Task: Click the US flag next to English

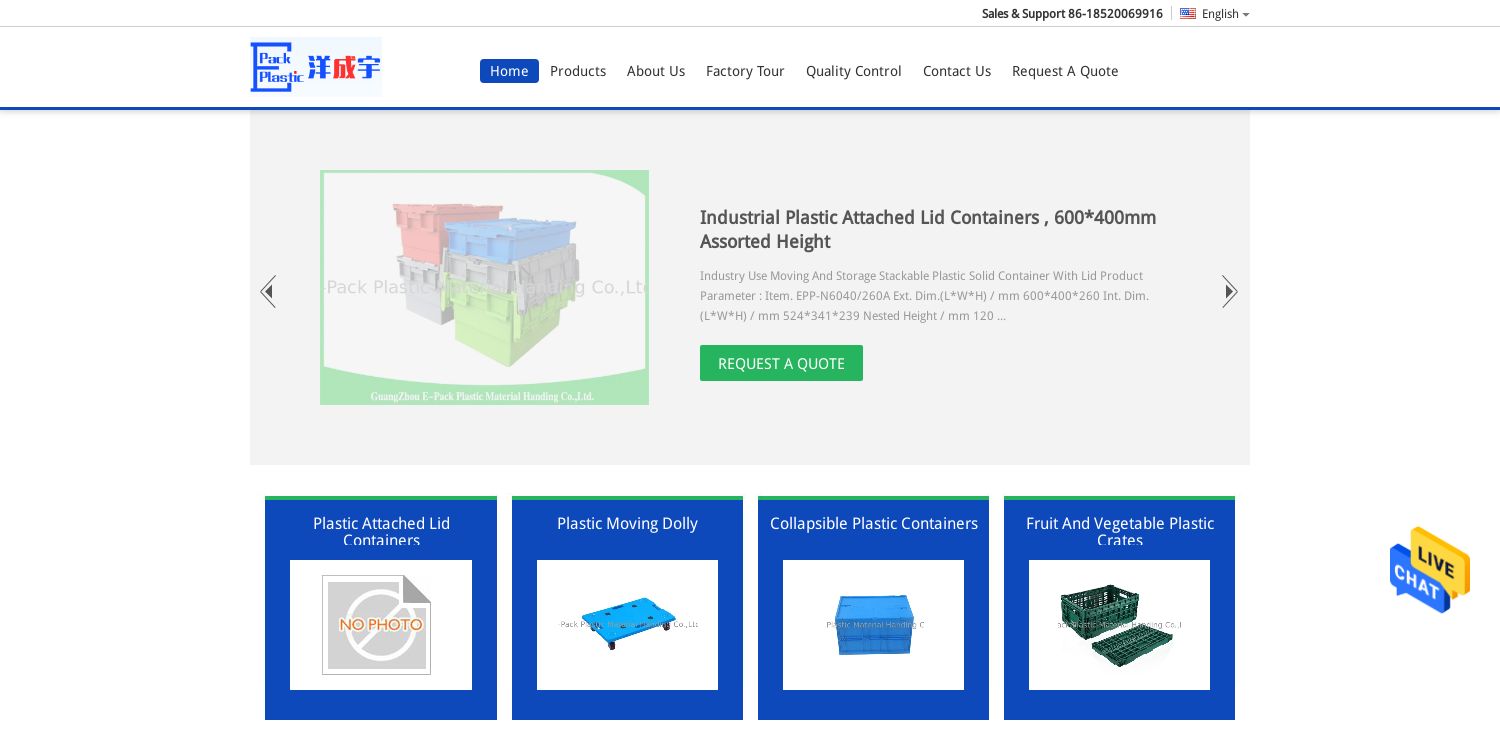Action: [x=1188, y=13]
